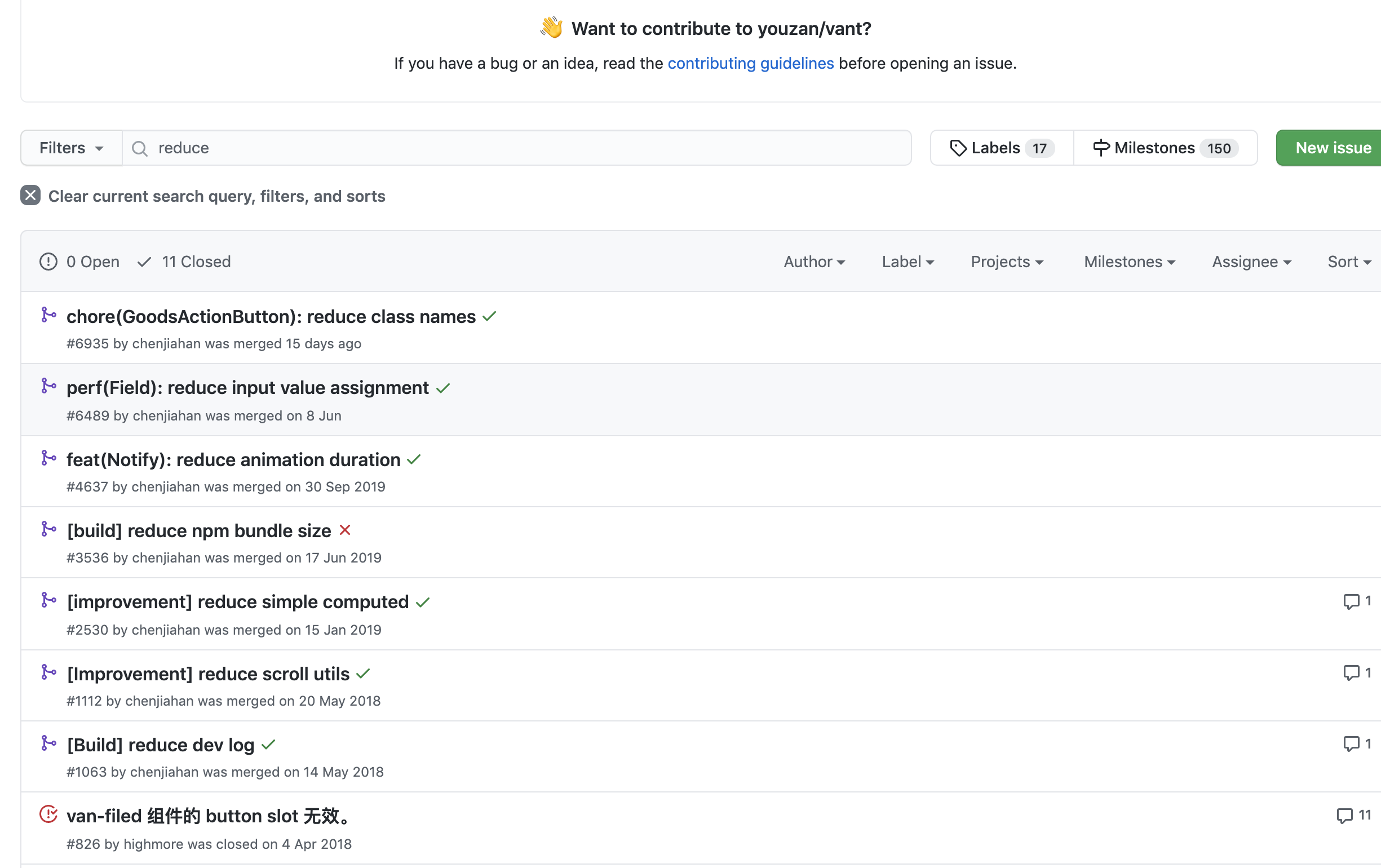Show the 0 Open issues
Viewport: 1381px width, 868px height.
[80, 262]
